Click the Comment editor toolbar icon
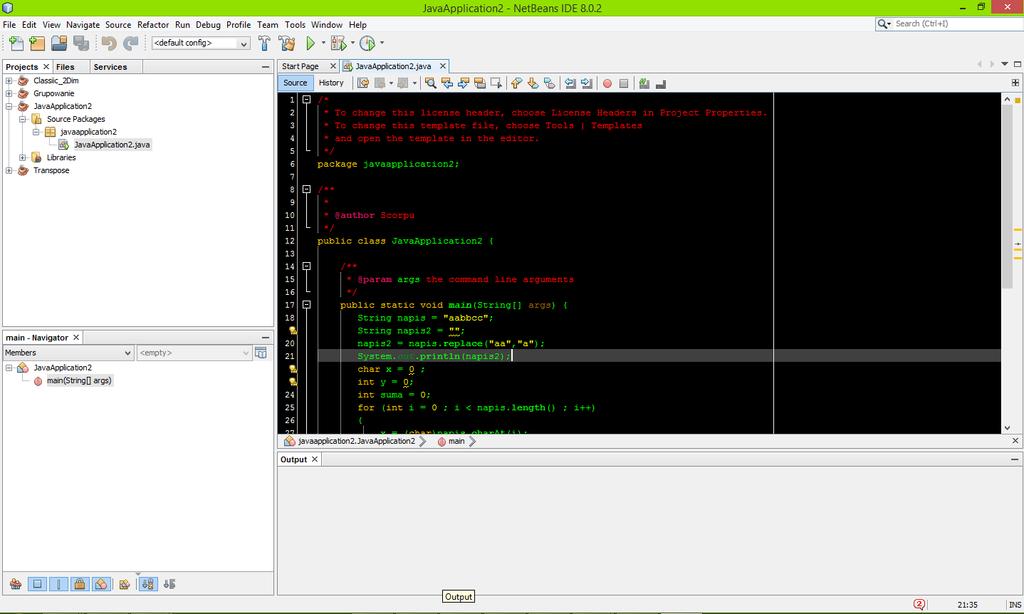1024x614 pixels. coord(645,83)
